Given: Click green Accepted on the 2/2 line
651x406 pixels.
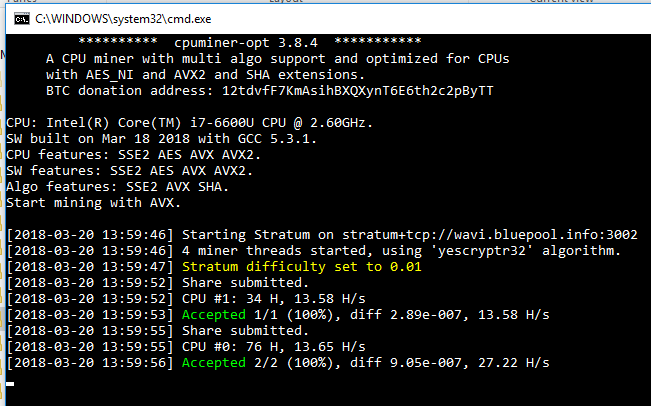Looking at the screenshot, I should [x=214, y=363].
